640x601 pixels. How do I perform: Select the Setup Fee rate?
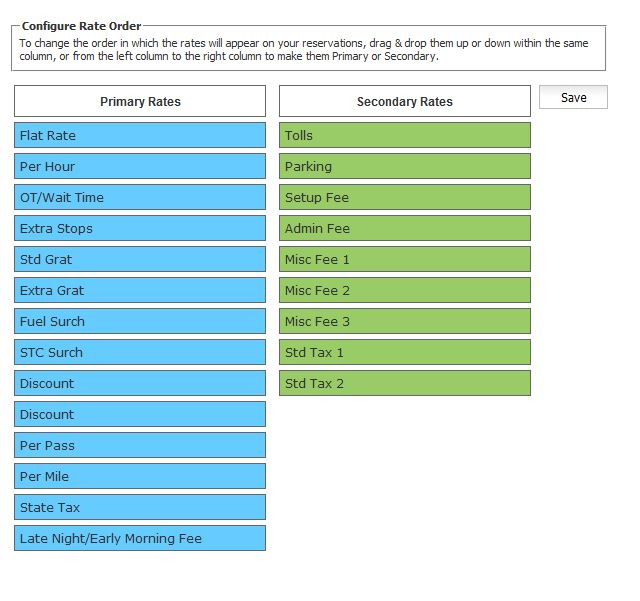click(404, 197)
